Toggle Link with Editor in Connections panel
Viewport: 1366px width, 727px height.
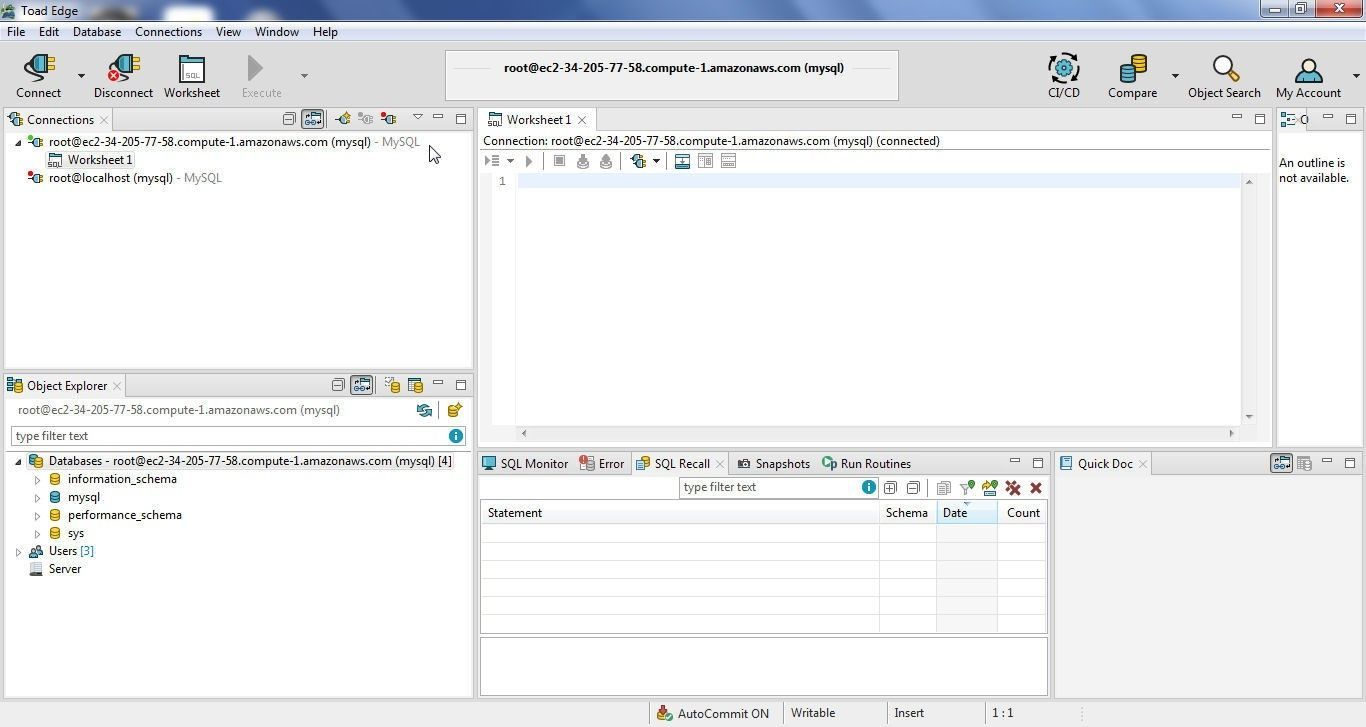point(313,119)
